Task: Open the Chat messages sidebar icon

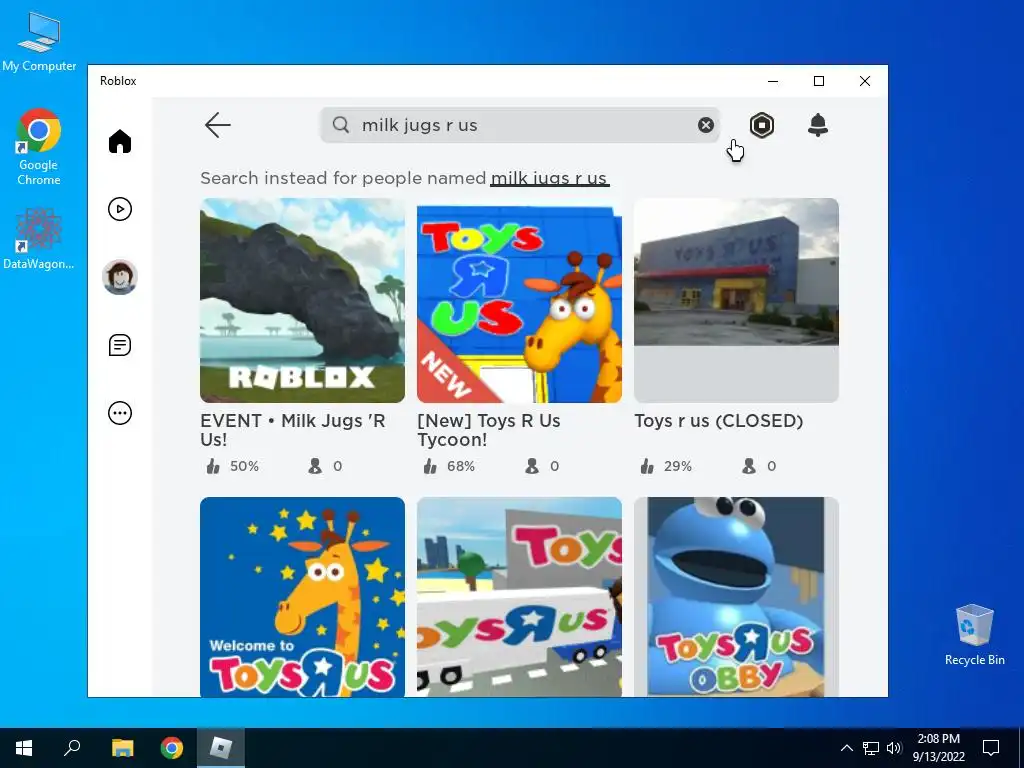Action: pyautogui.click(x=120, y=345)
